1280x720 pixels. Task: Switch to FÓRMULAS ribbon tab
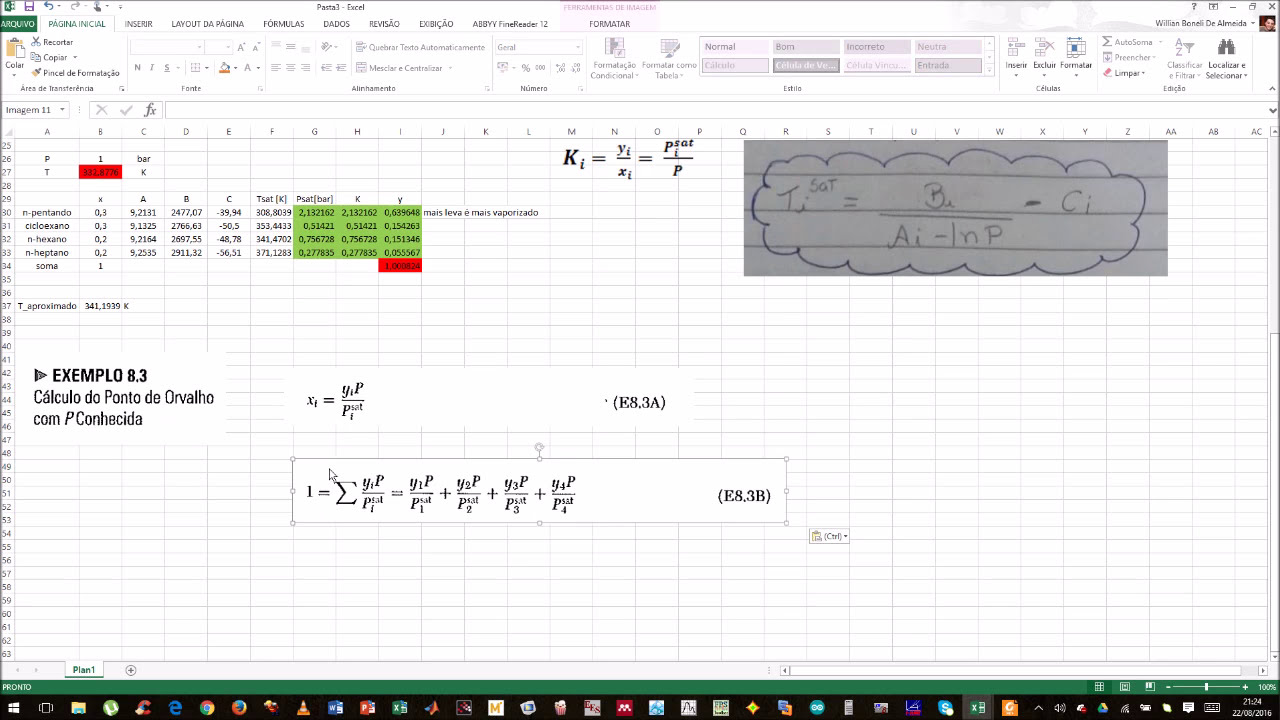(284, 24)
